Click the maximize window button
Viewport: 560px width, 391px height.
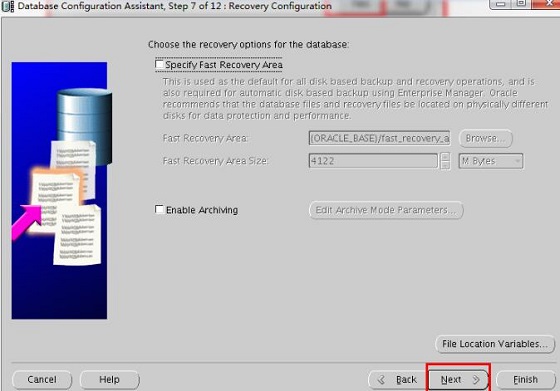(521, 4)
